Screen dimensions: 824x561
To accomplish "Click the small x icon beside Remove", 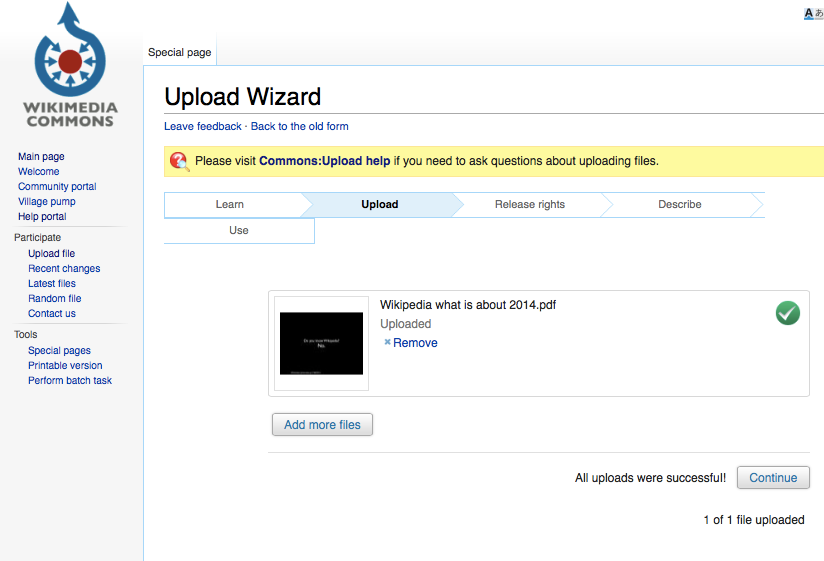I will click(387, 342).
